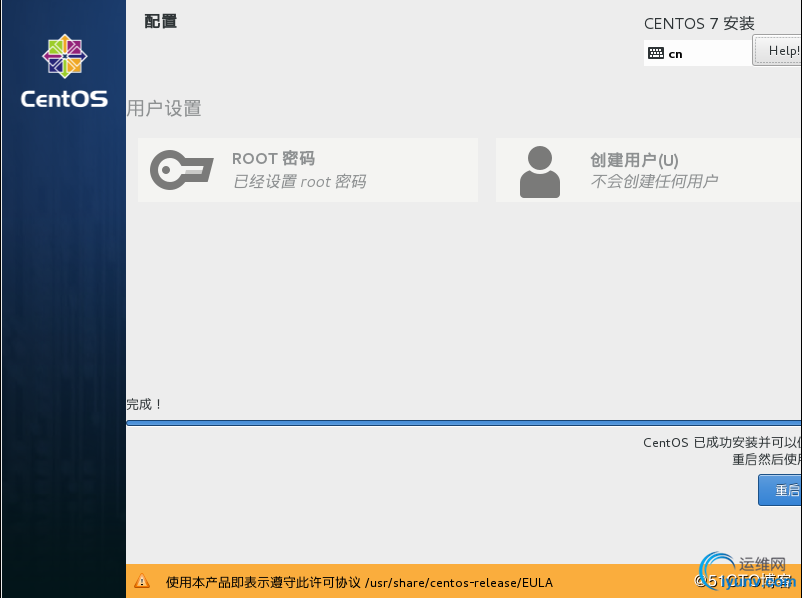Click the 不会创建任何用户 status text
The image size is (802, 598).
pos(654,181)
